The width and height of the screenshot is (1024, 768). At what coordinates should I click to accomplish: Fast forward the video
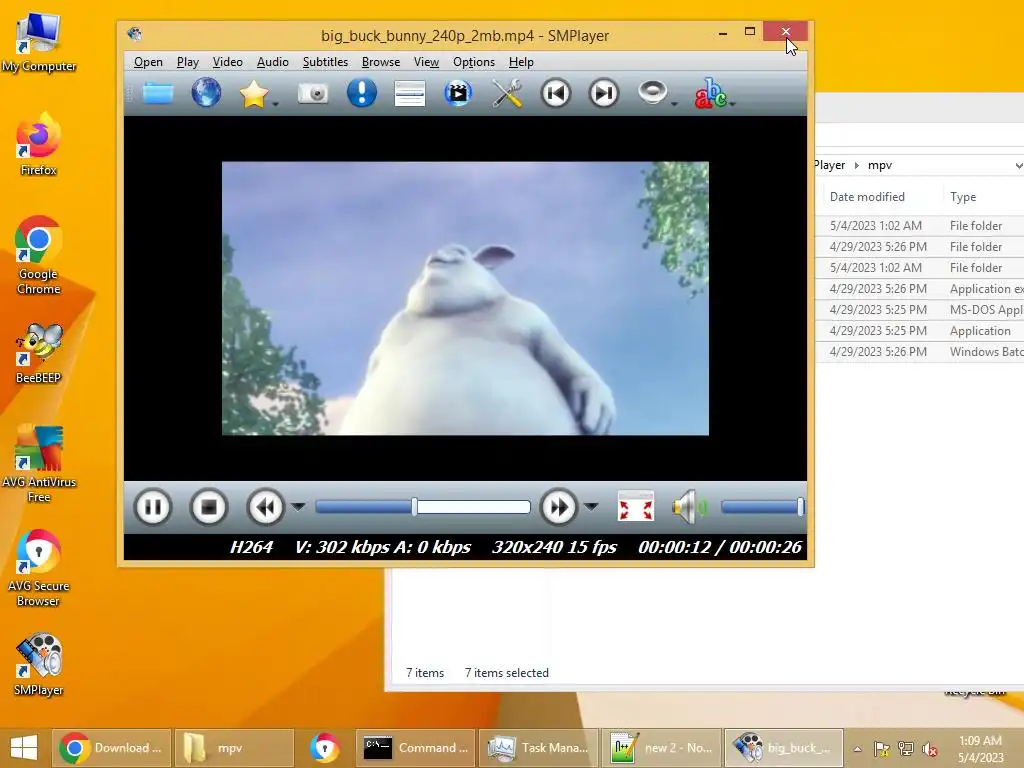pyautogui.click(x=558, y=507)
